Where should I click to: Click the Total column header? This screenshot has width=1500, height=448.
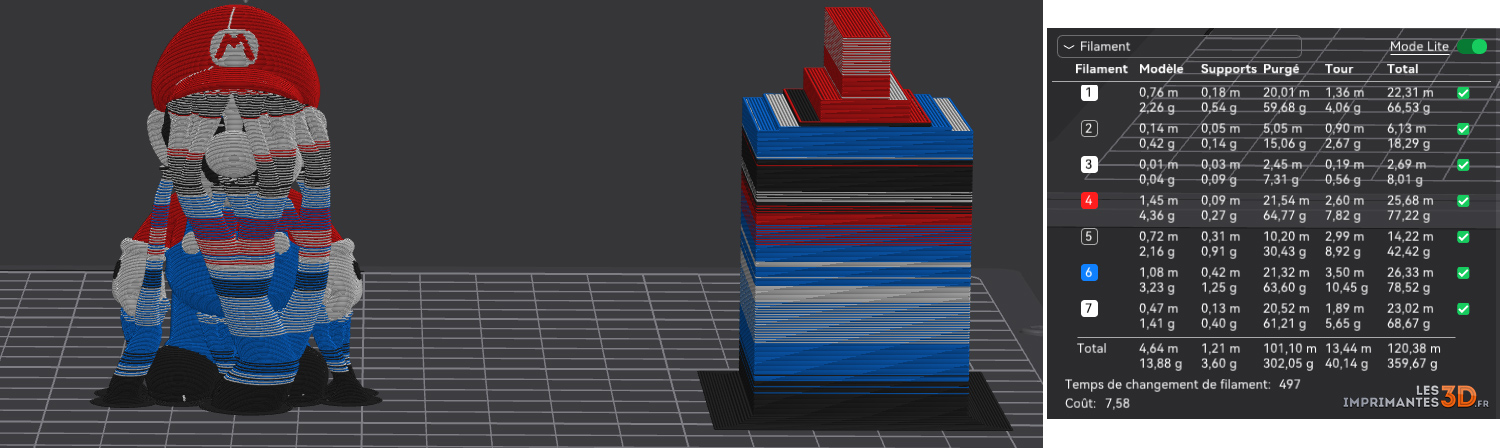[x=1402, y=69]
